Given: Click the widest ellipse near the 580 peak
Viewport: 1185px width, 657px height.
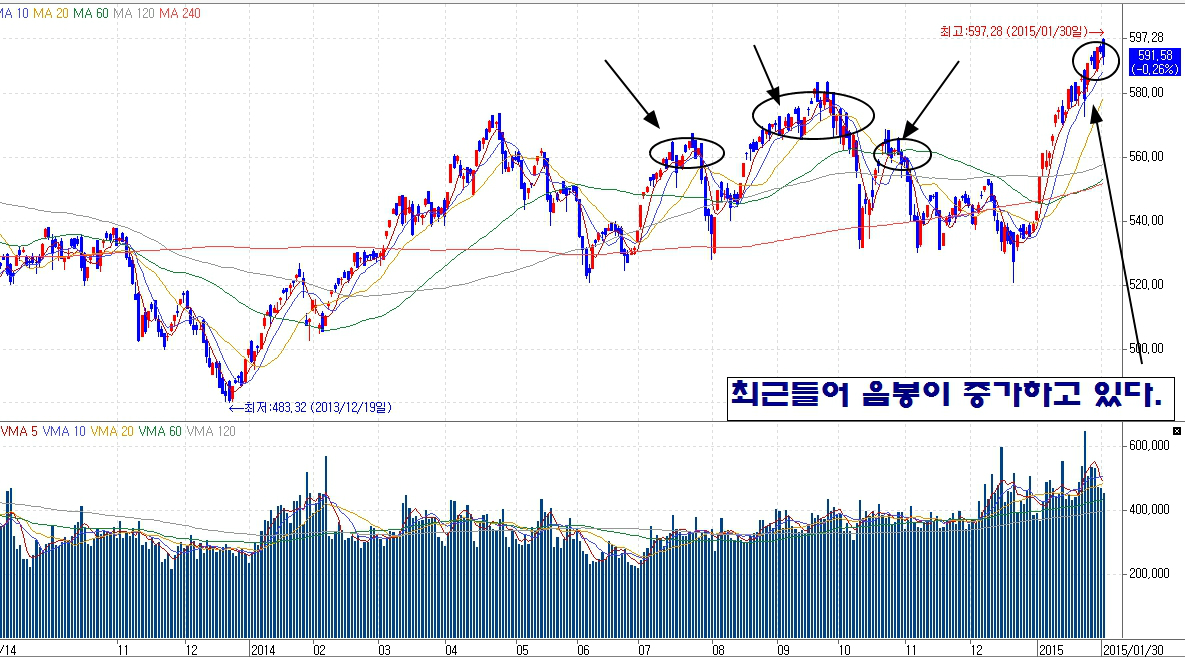Looking at the screenshot, I should (x=813, y=114).
